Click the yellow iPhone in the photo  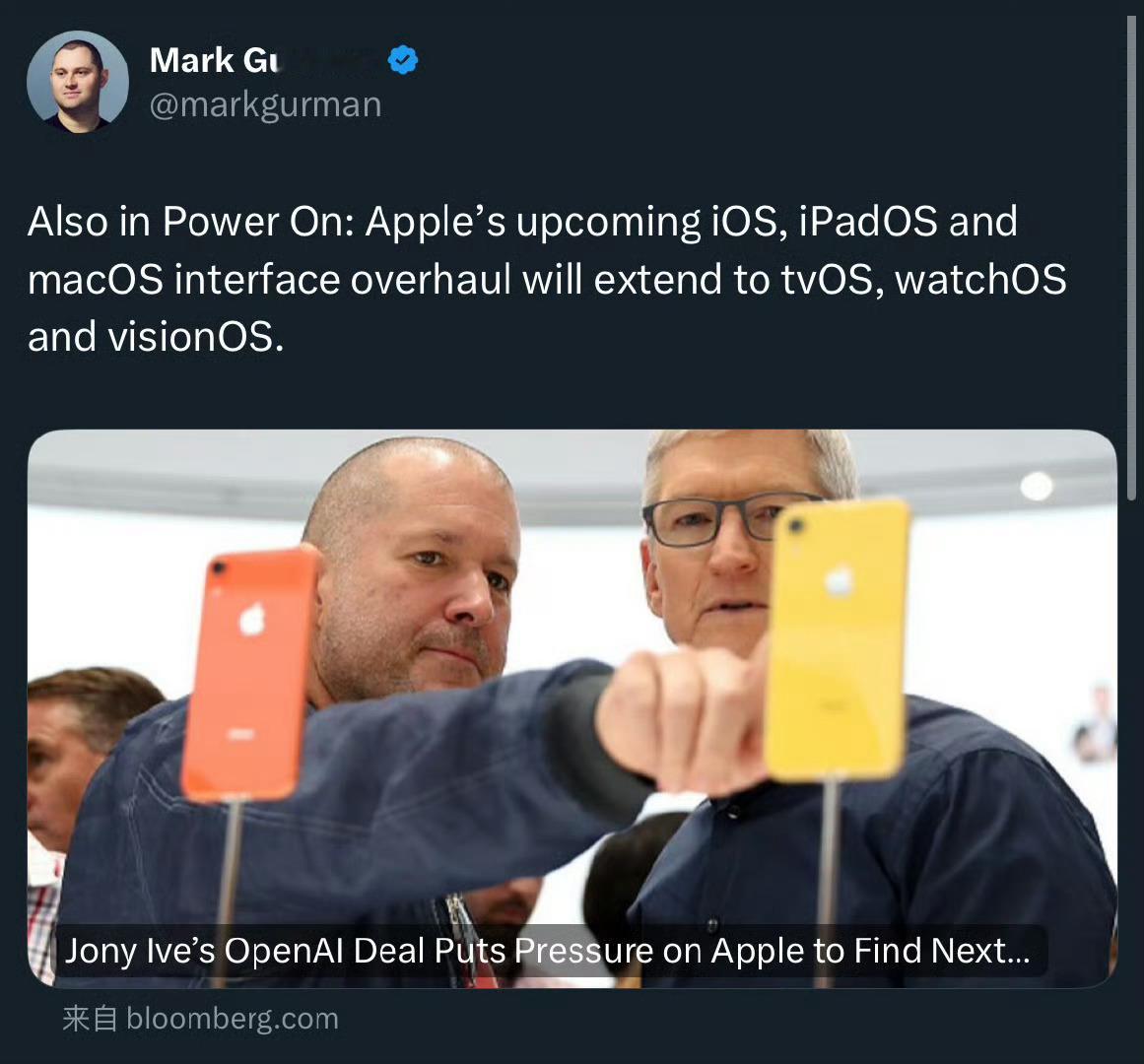837,639
